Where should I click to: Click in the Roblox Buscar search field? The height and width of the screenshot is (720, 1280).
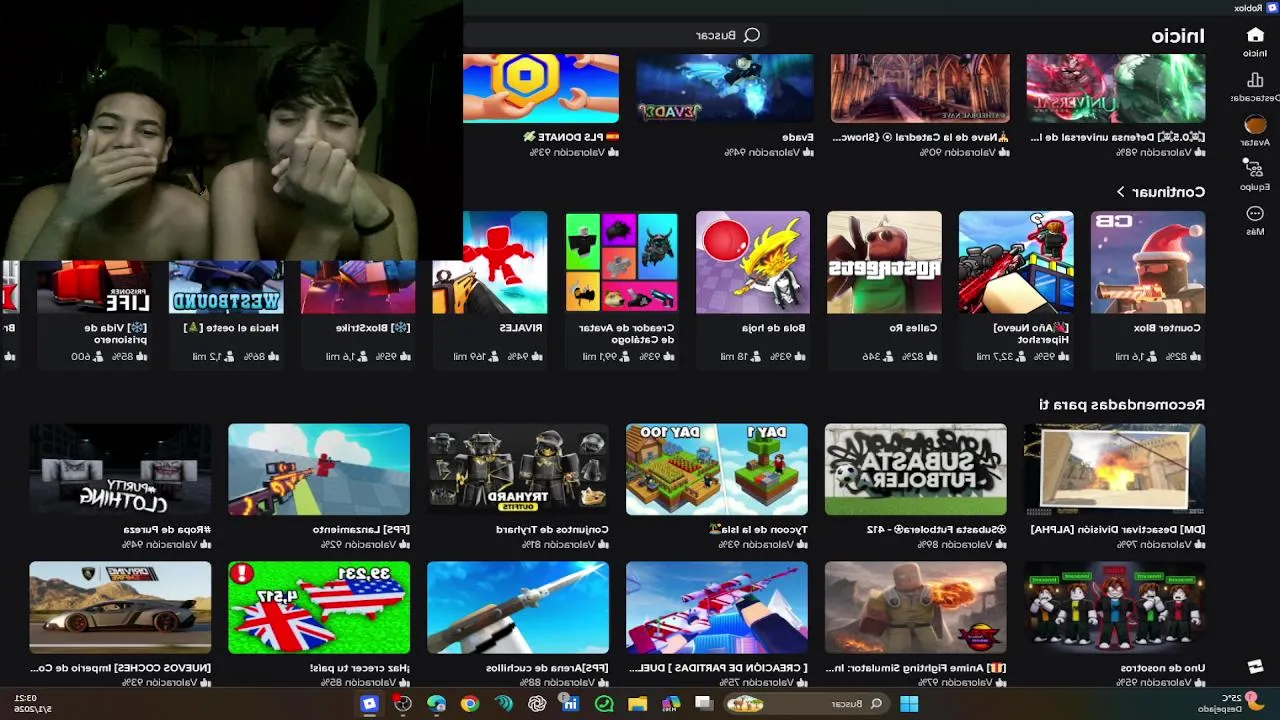[615, 35]
